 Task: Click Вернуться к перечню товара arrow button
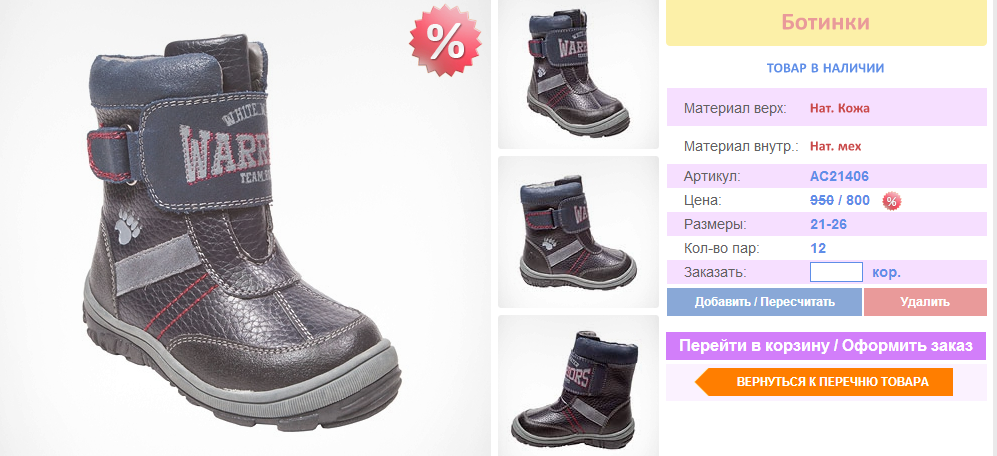pos(824,382)
